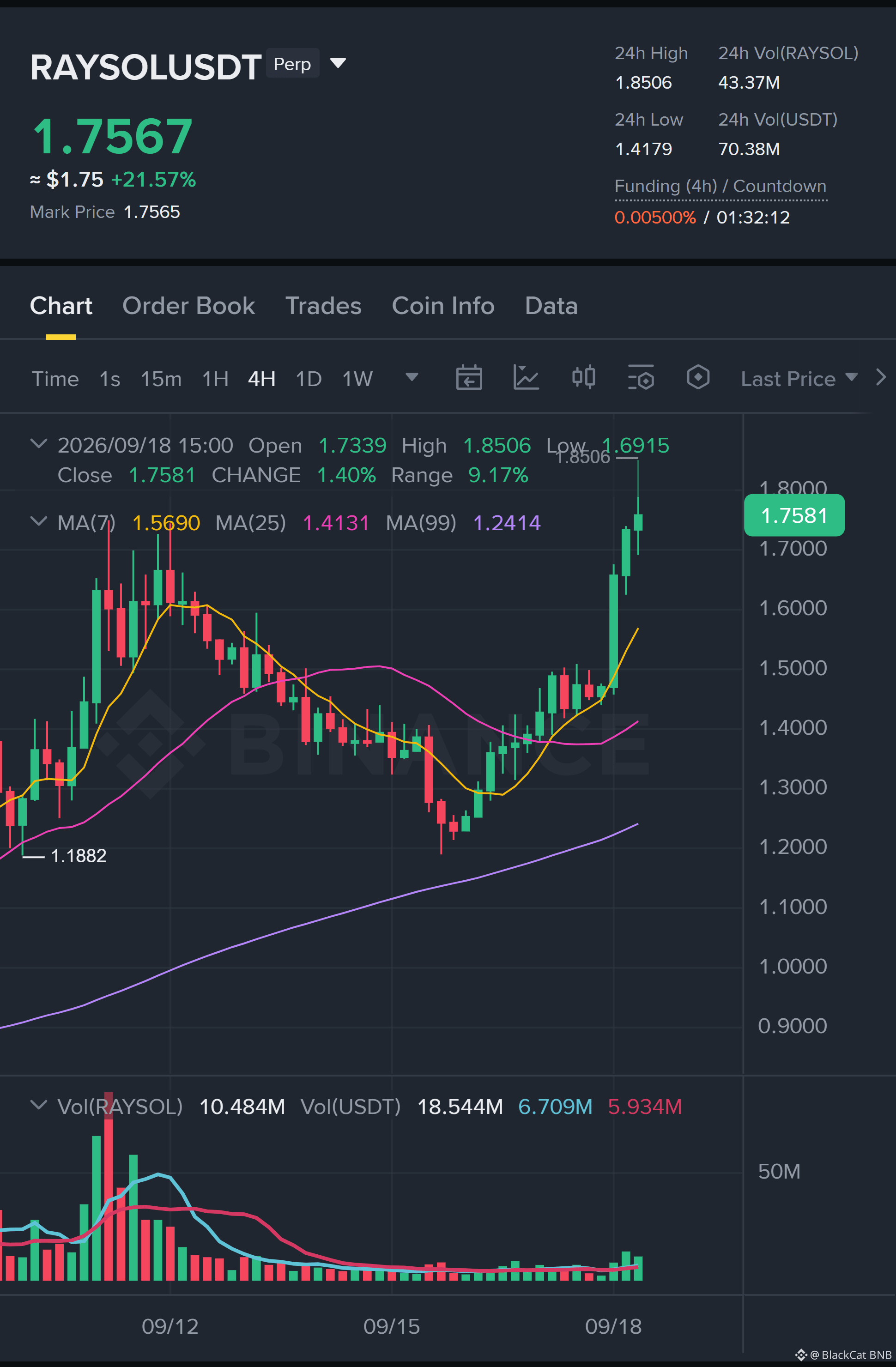Switch chart style using the candlestick icon
The width and height of the screenshot is (896, 1367).
[583, 377]
